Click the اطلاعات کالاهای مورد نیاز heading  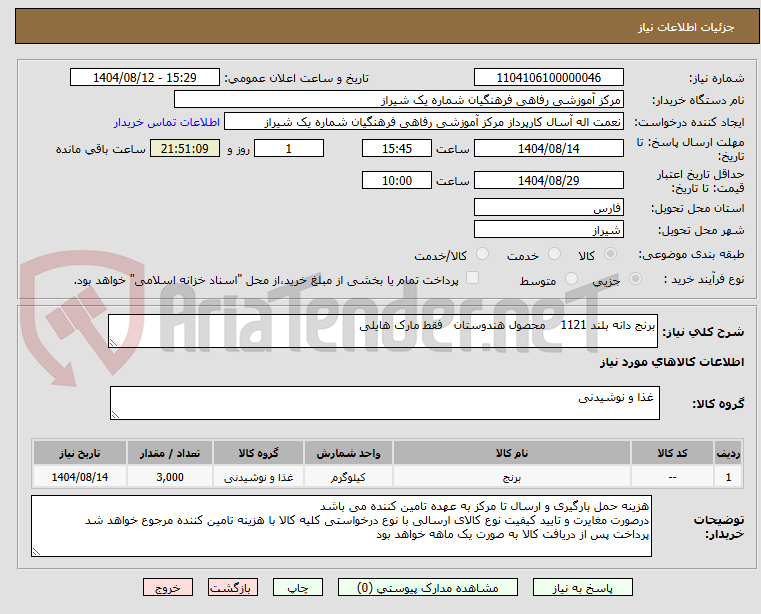coord(672,362)
